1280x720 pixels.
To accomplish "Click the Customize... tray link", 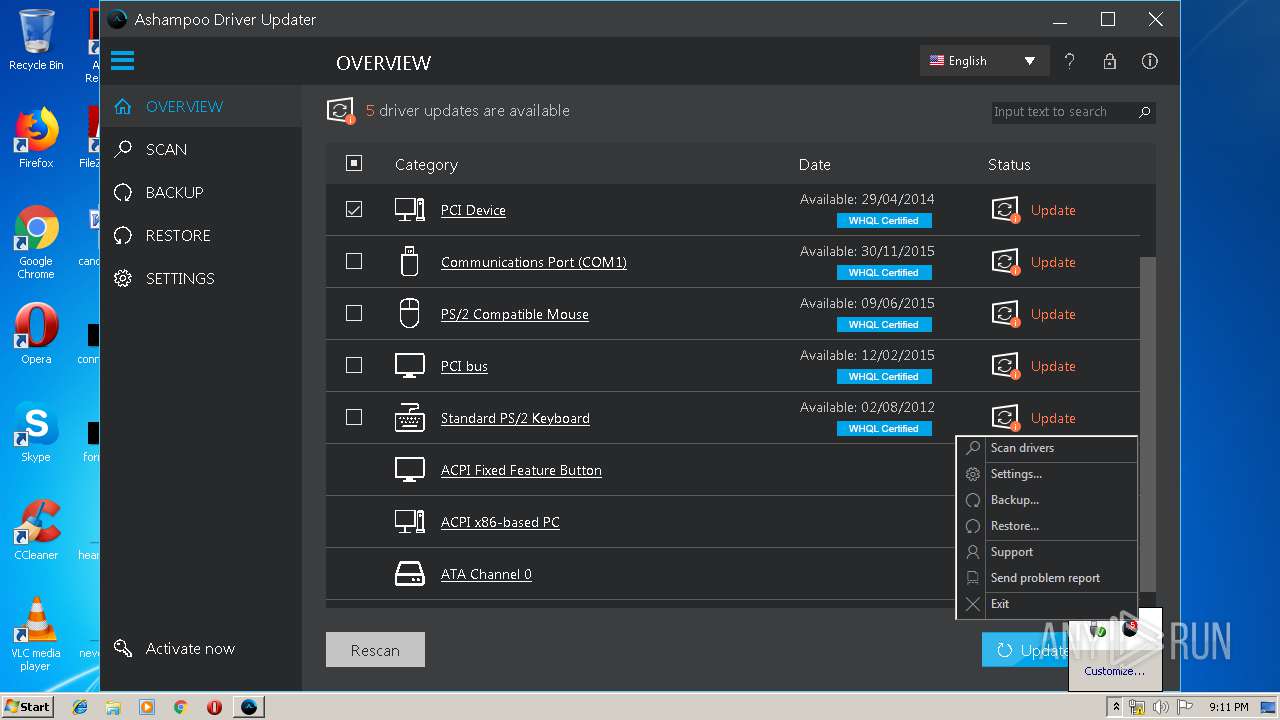I will 1115,671.
